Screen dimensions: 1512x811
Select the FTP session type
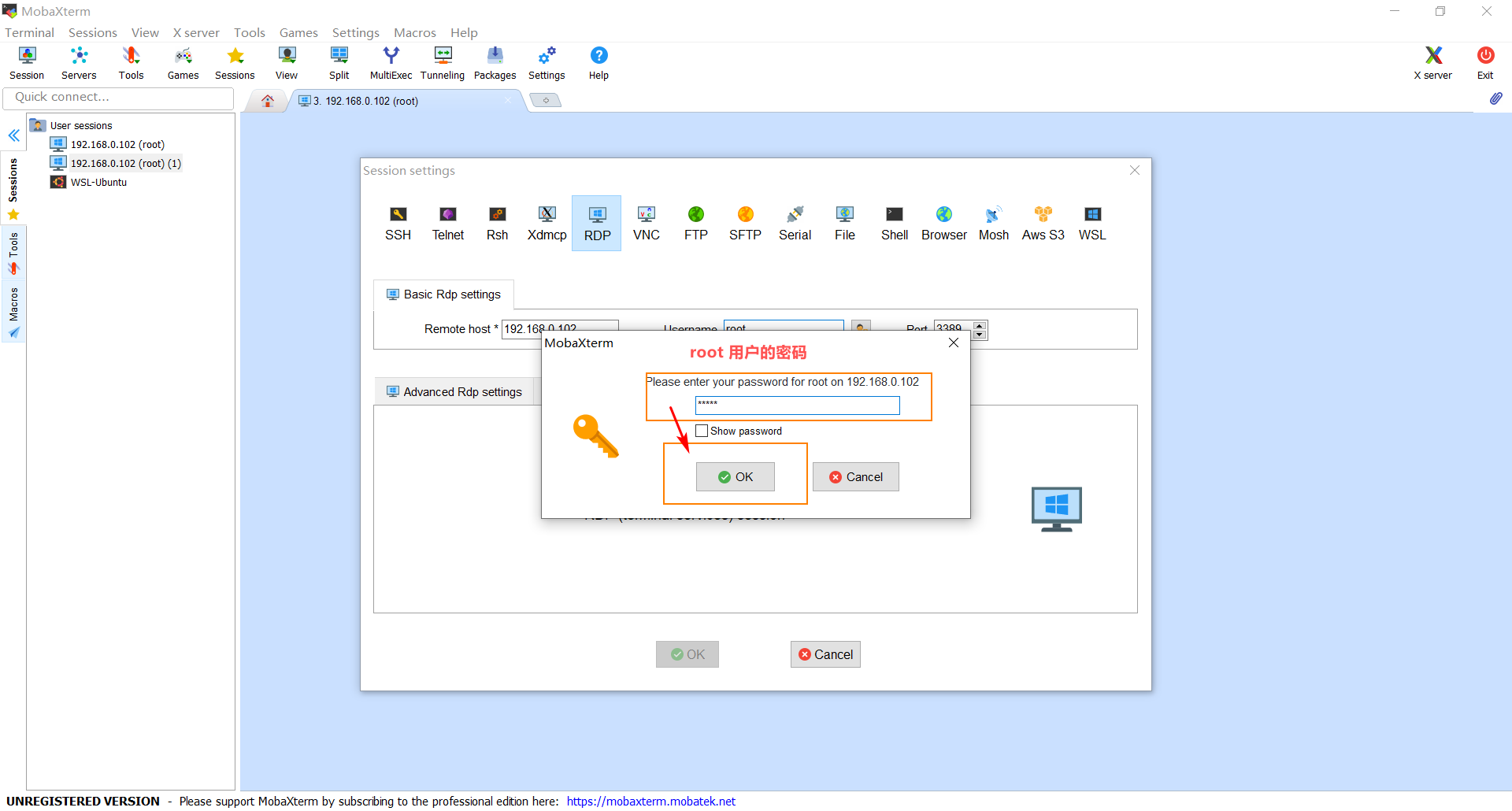(x=695, y=224)
